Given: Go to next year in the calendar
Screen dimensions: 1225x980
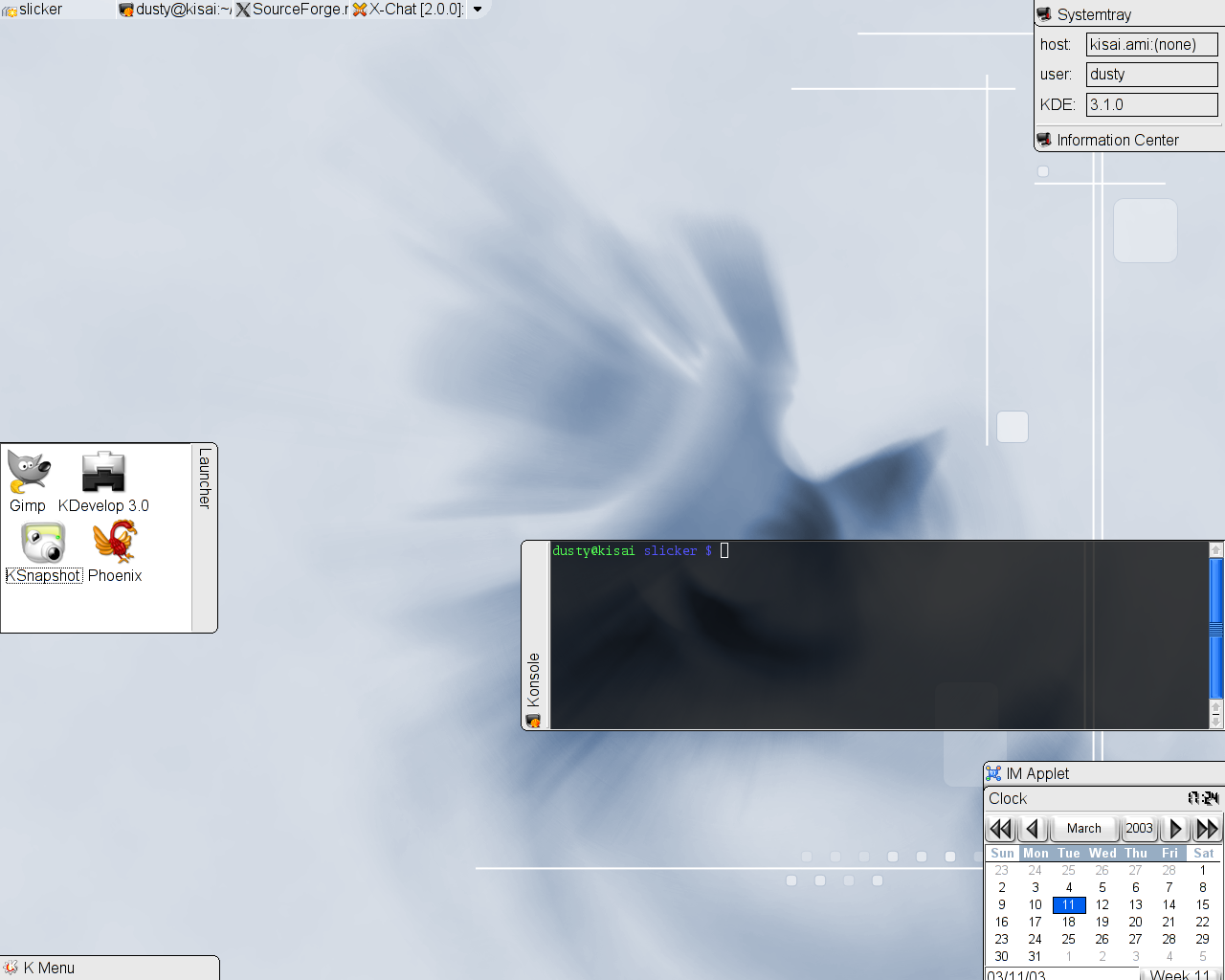Looking at the screenshot, I should coord(1208,829).
